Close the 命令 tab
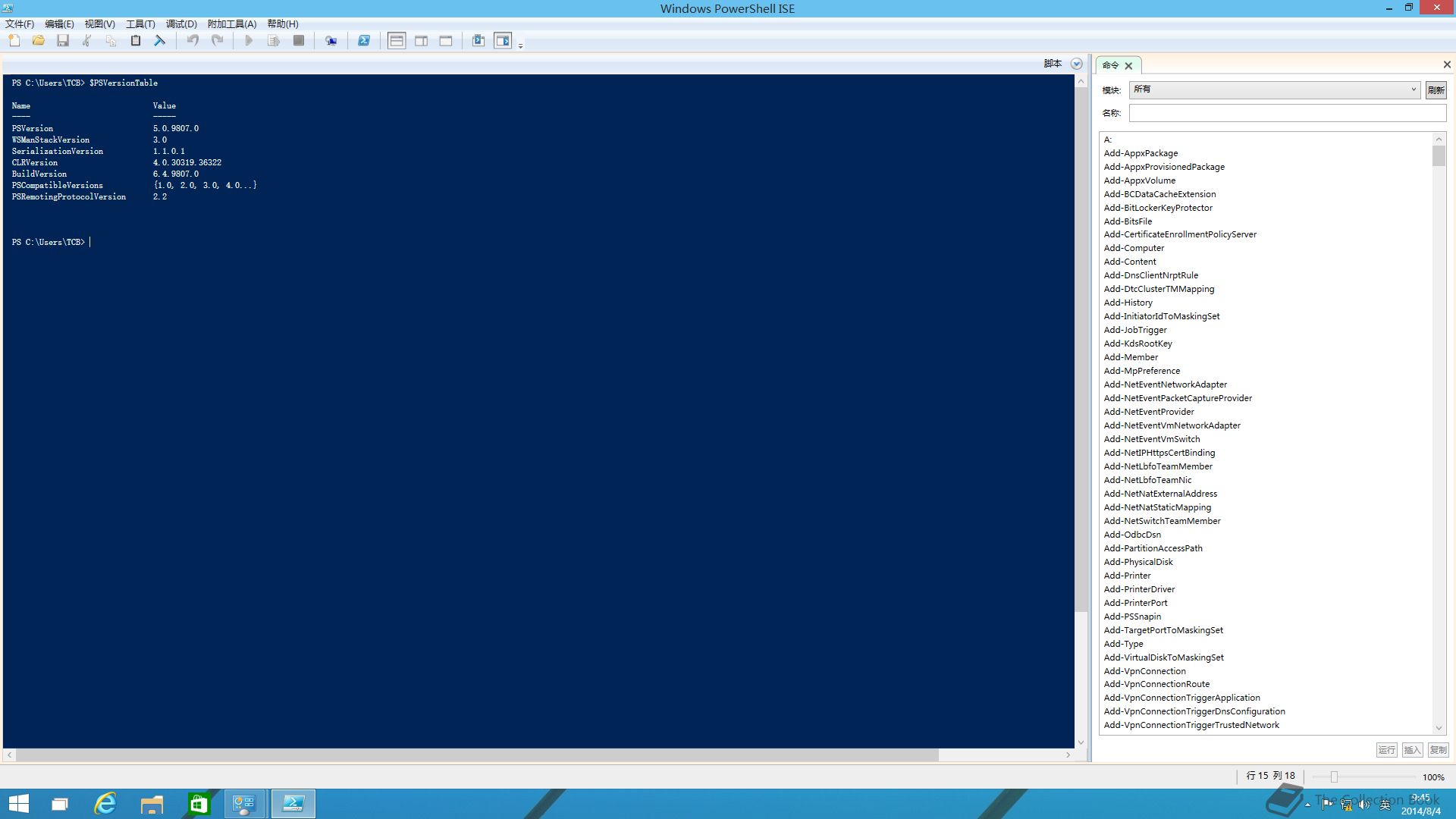1456x819 pixels. [1128, 66]
